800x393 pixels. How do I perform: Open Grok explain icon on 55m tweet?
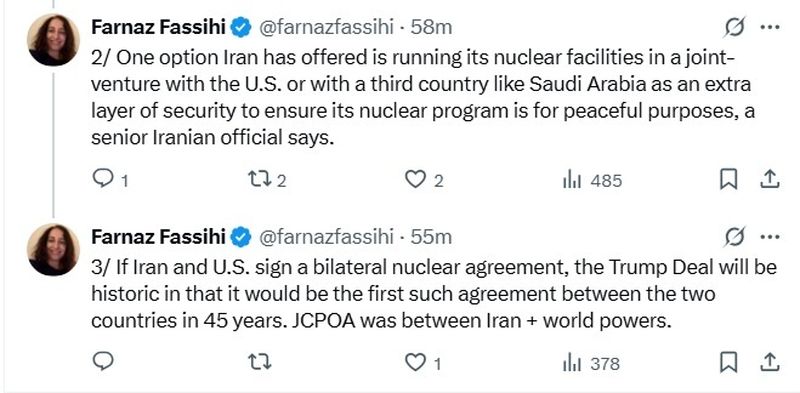click(735, 236)
